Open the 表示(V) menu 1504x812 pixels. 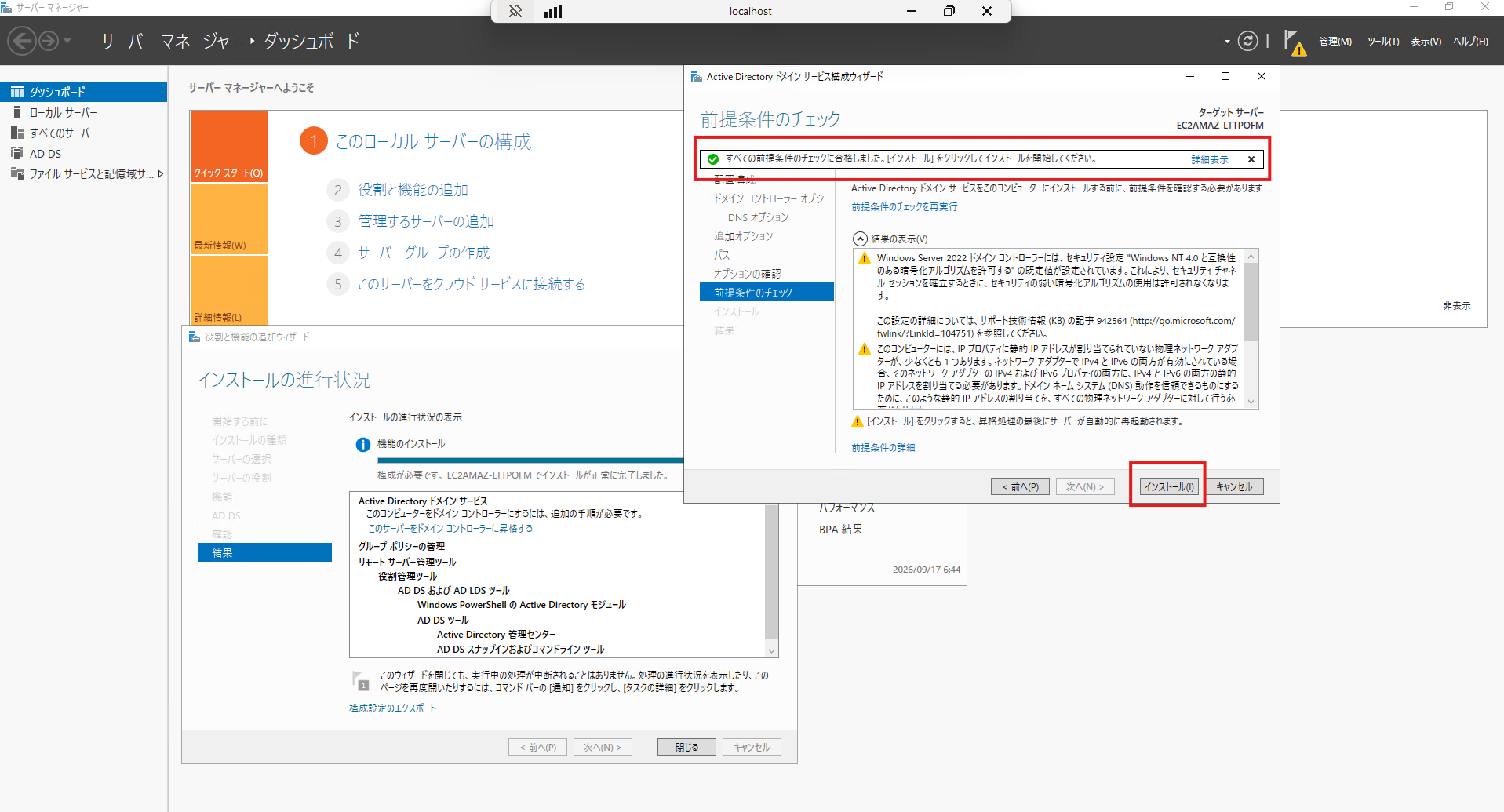1426,42
